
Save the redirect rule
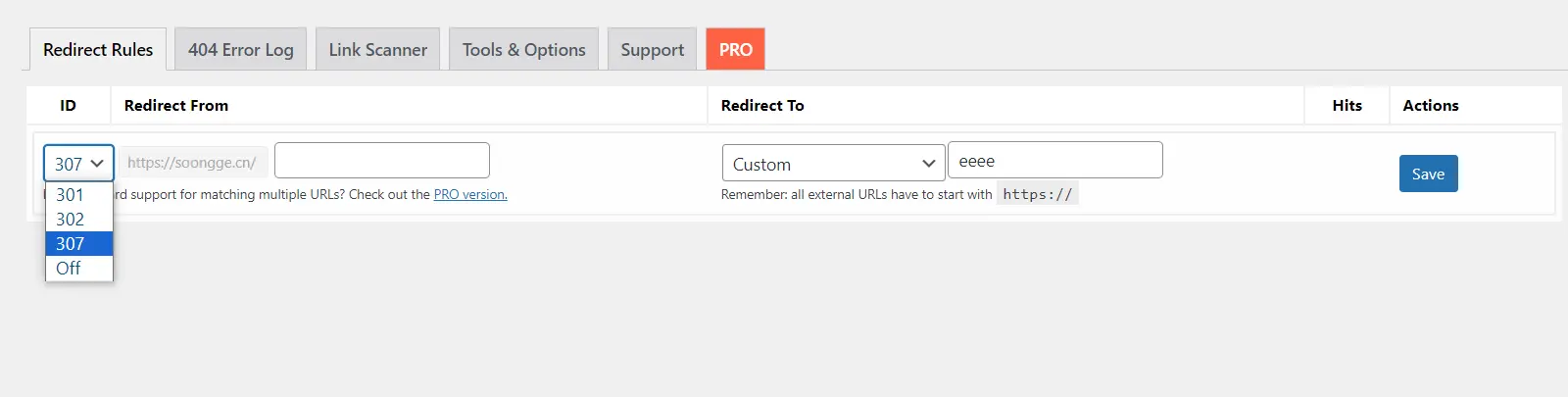(x=1428, y=174)
